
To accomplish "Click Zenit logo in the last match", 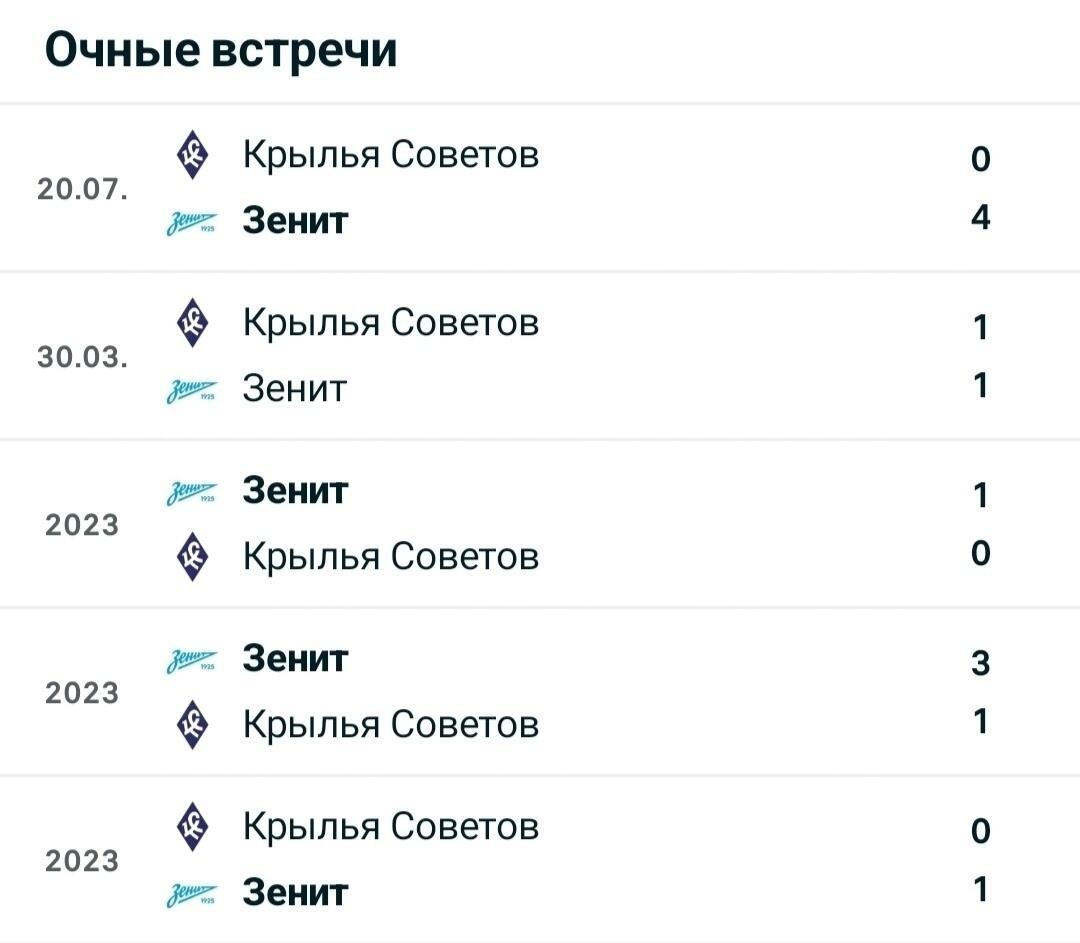I will click(192, 894).
